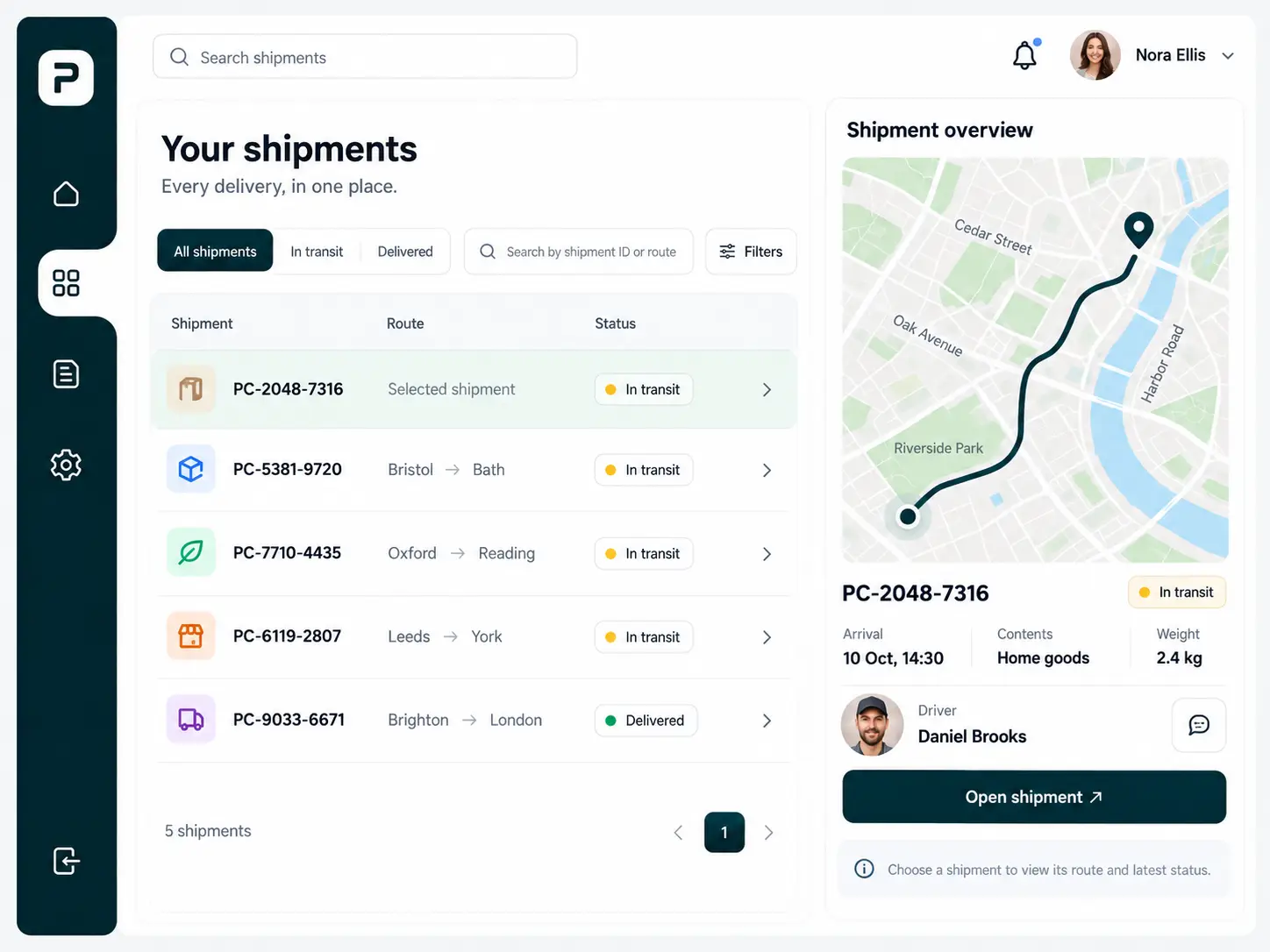1270x952 pixels.
Task: Click the info icon beside the hint text
Action: pos(864,869)
